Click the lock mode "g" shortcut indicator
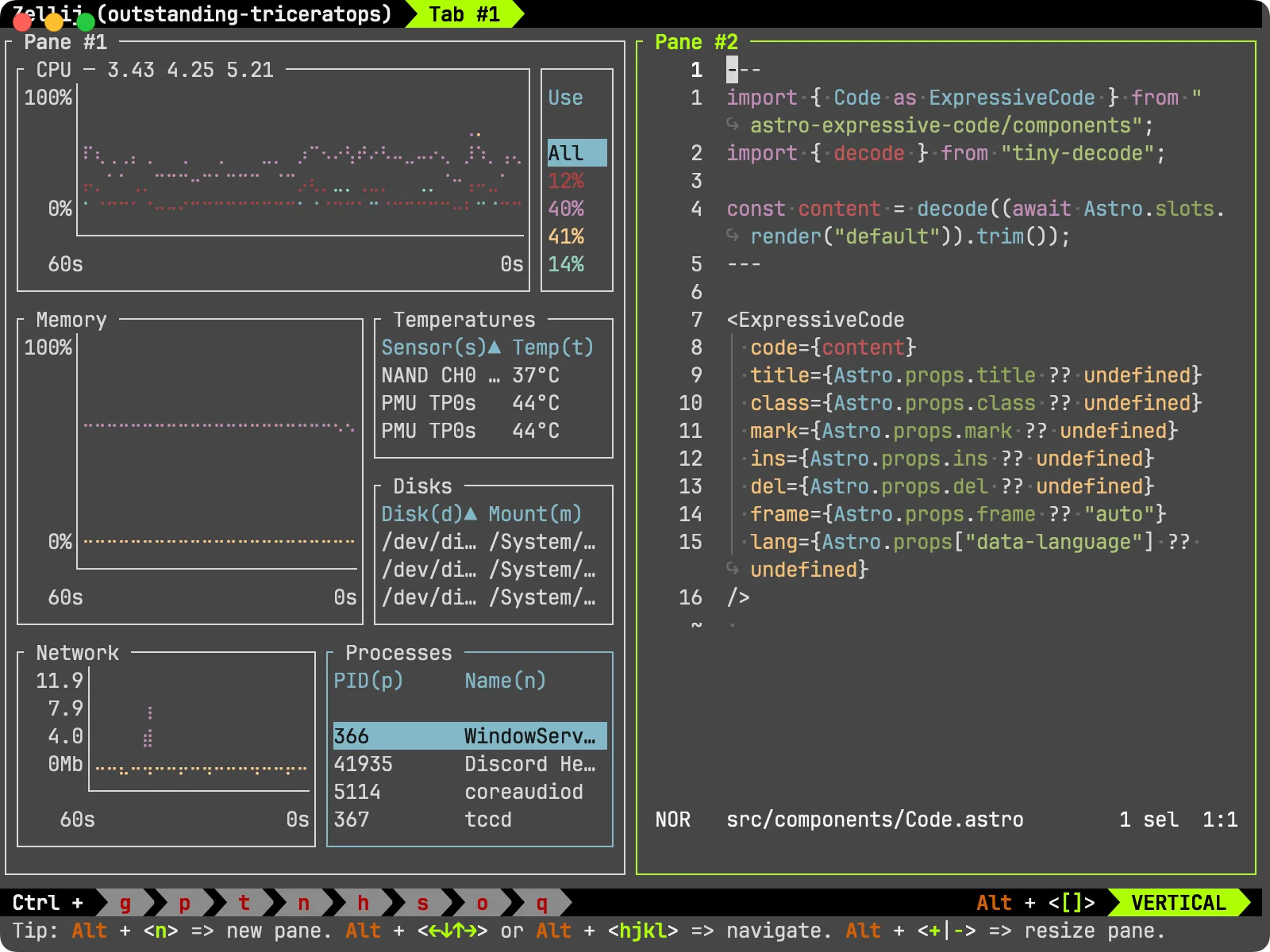Image resolution: width=1270 pixels, height=952 pixels. click(x=125, y=903)
